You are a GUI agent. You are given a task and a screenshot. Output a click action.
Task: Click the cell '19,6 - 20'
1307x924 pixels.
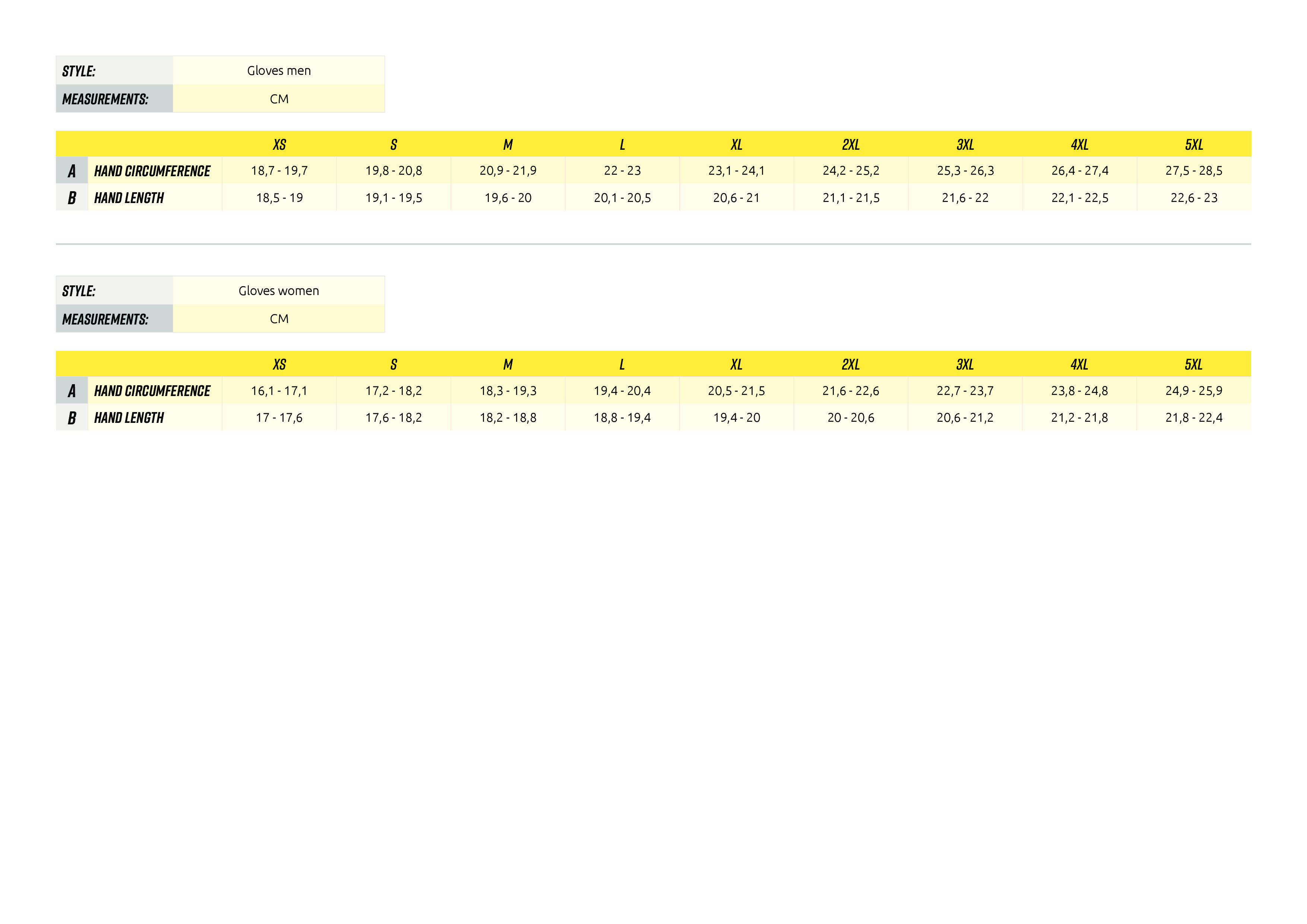tap(508, 197)
